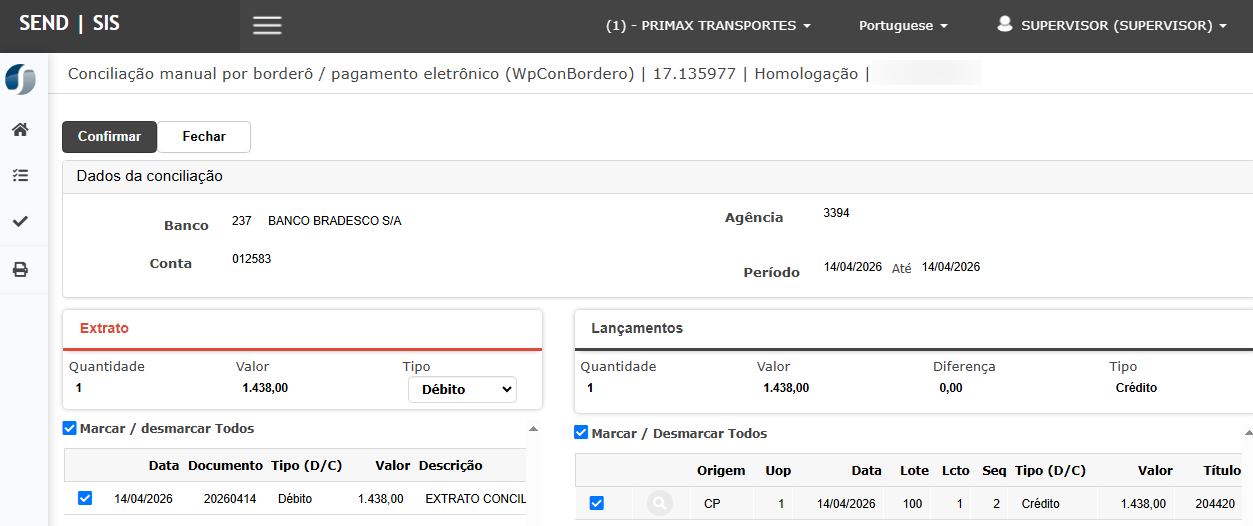The width and height of the screenshot is (1253, 526).
Task: Click the printer icon in sidebar
Action: pyautogui.click(x=20, y=270)
